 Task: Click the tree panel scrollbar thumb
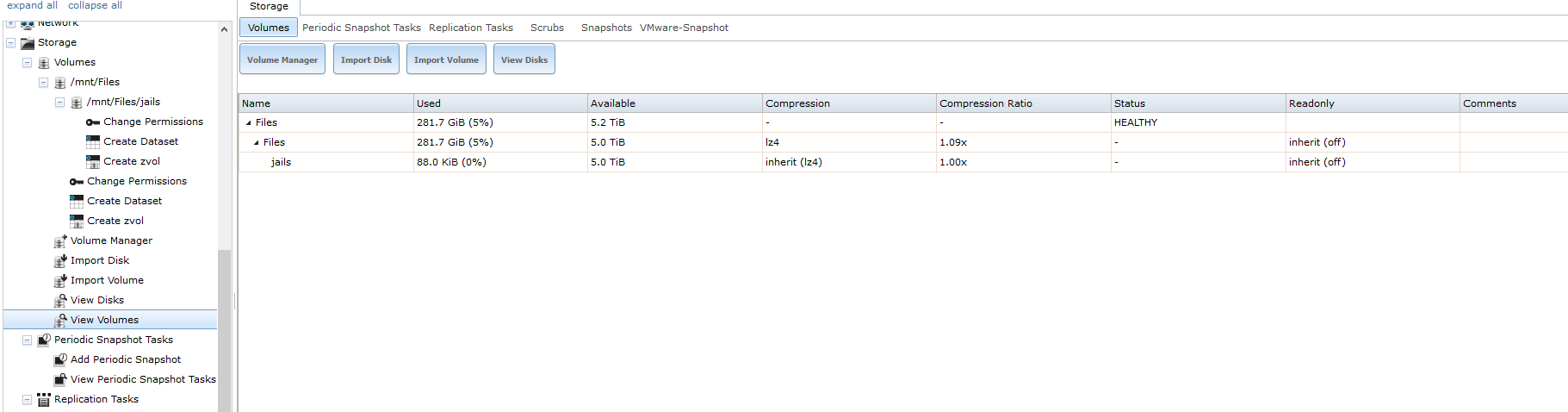(225, 330)
